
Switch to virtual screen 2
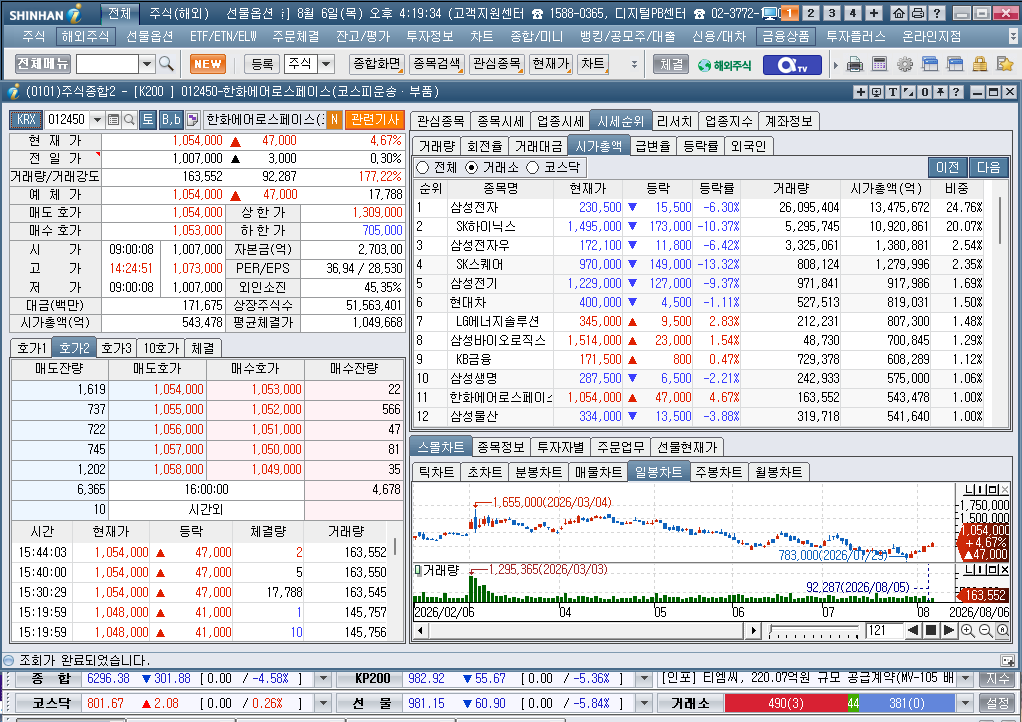pos(811,13)
